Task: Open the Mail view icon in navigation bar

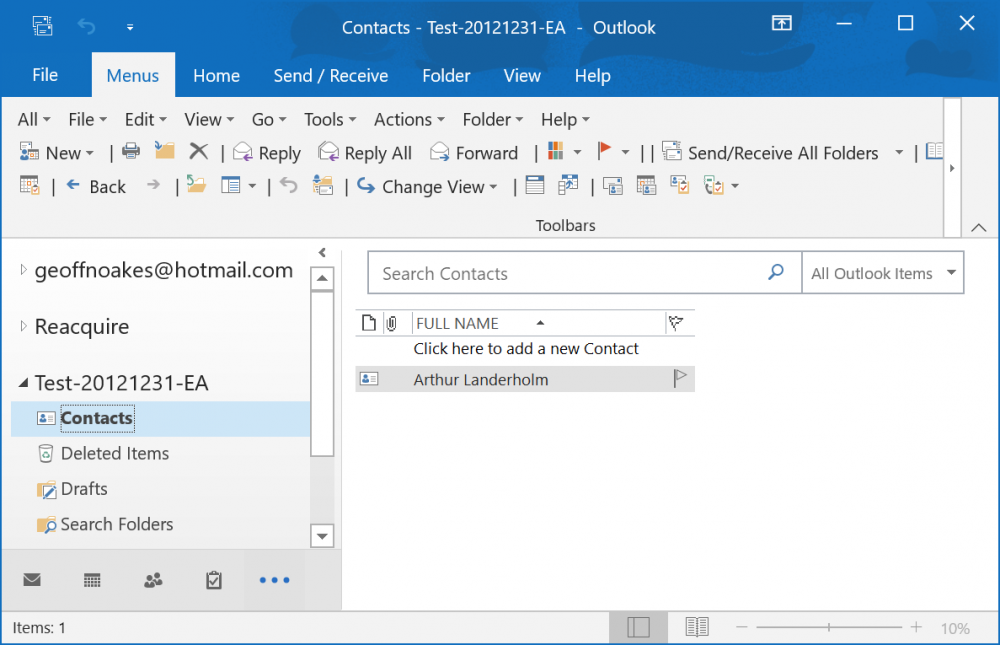Action: [32, 580]
